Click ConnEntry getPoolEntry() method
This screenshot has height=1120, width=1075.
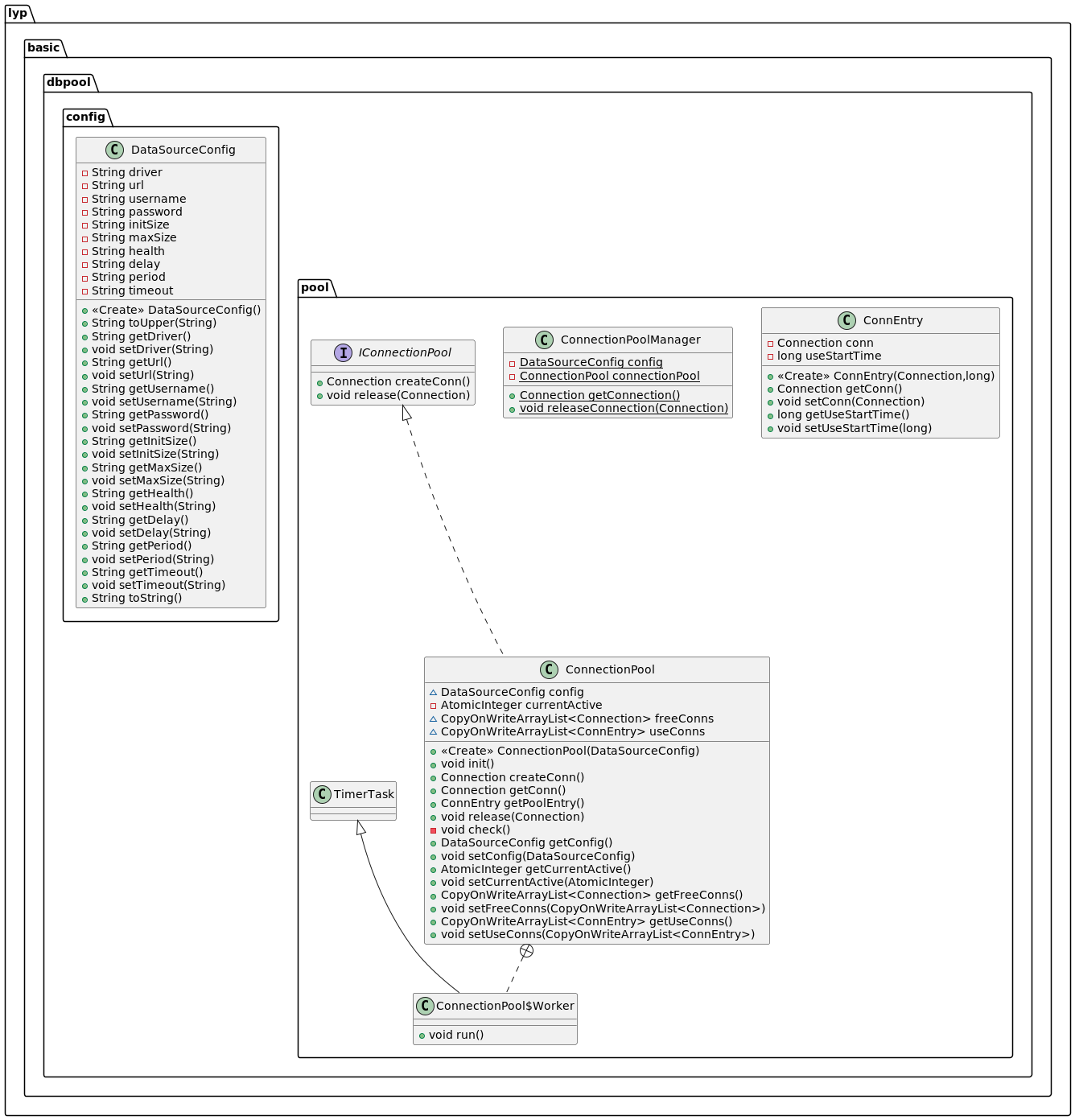point(513,803)
